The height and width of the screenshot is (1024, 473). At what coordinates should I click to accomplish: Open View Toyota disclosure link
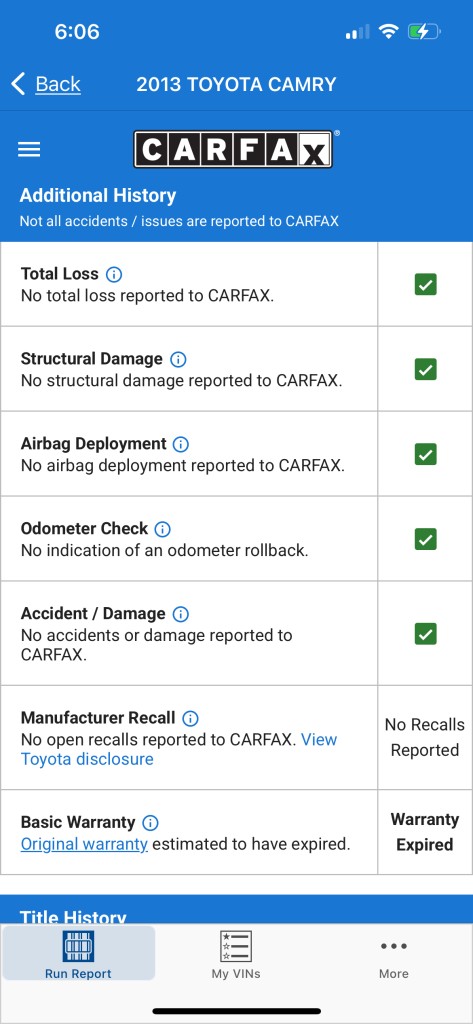179,749
